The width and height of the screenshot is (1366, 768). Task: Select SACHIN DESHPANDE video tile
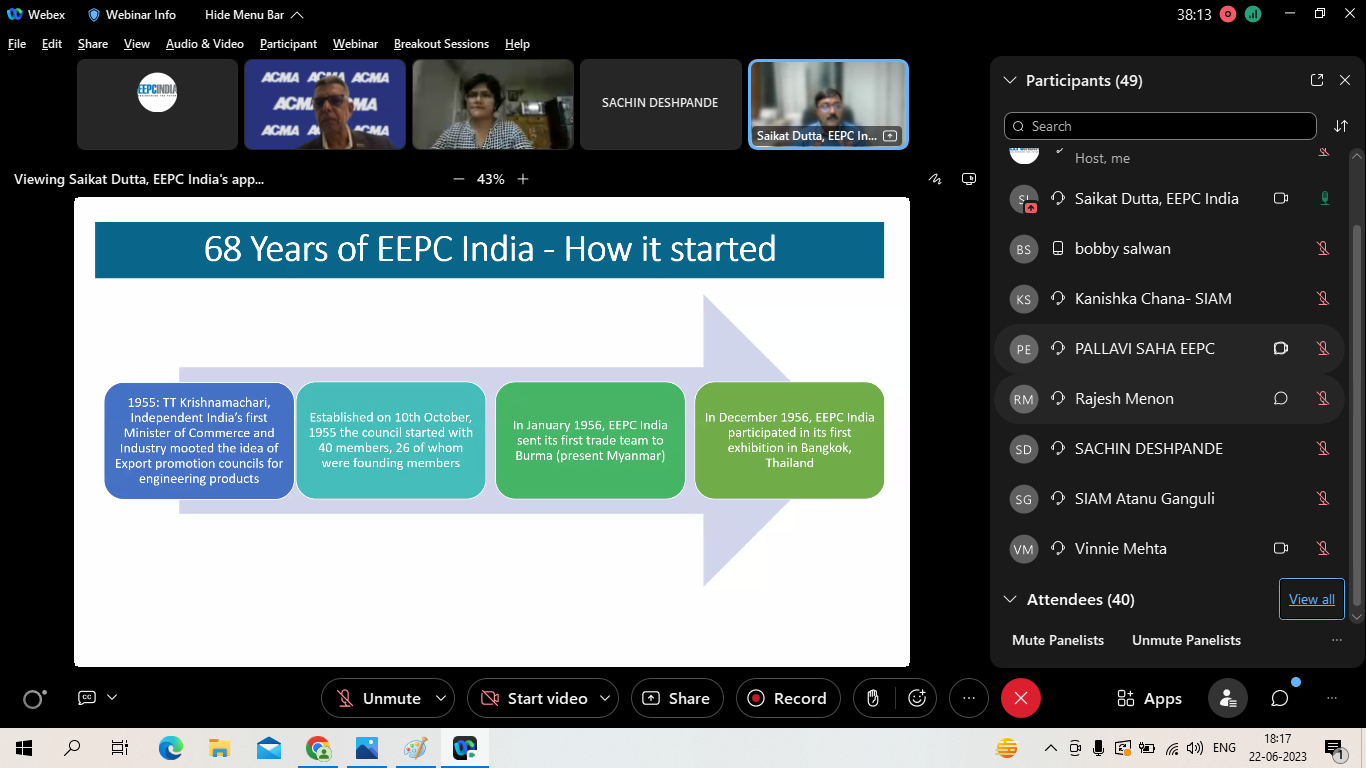(660, 104)
